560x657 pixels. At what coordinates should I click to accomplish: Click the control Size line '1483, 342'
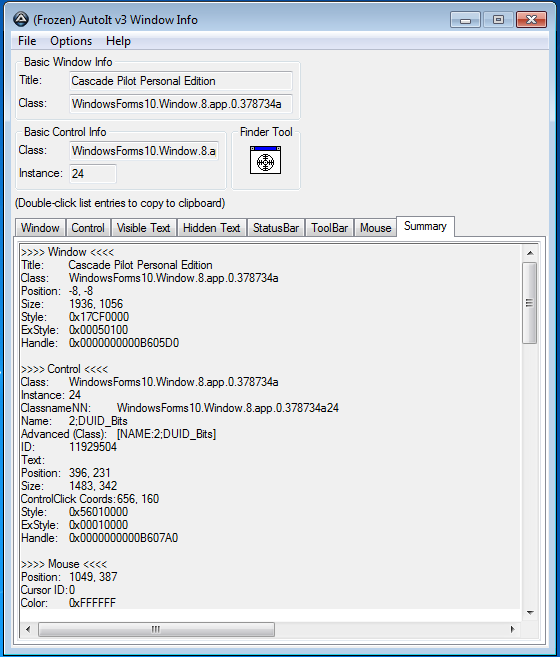pos(69,486)
